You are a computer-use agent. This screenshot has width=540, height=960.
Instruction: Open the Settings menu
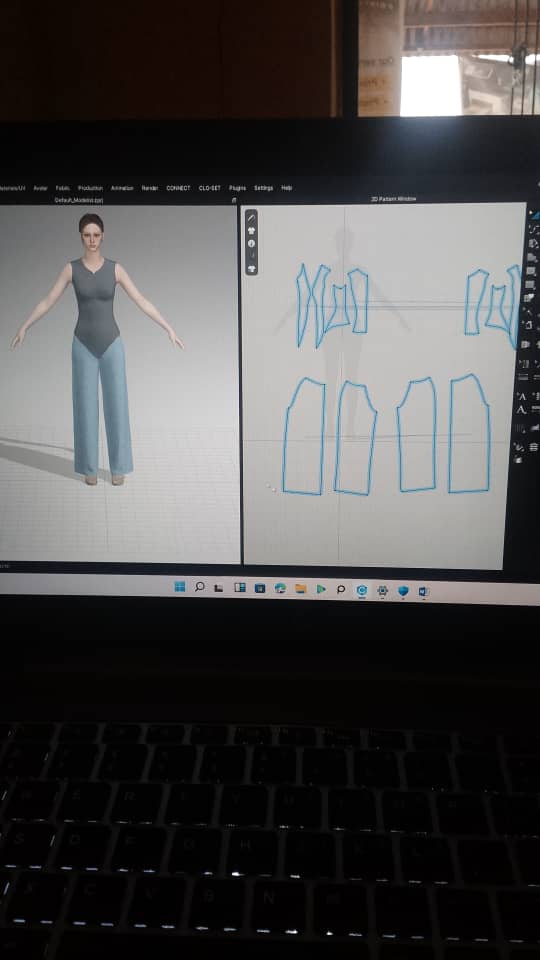point(264,188)
